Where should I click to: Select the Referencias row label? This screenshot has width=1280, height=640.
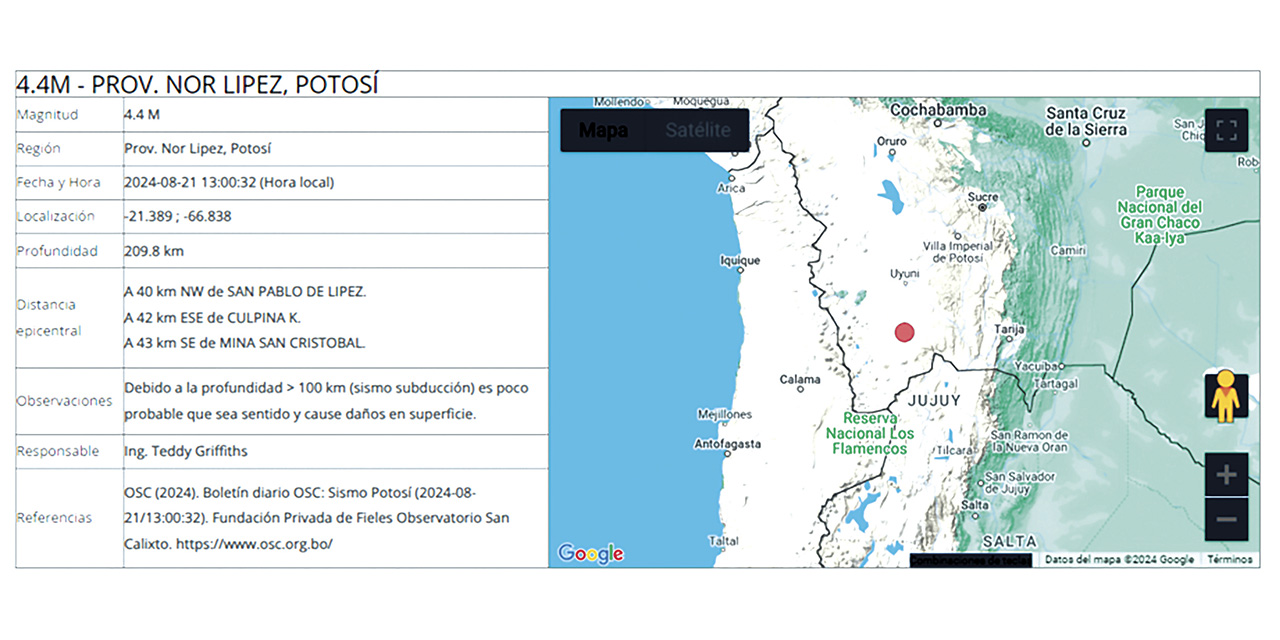pyautogui.click(x=54, y=518)
